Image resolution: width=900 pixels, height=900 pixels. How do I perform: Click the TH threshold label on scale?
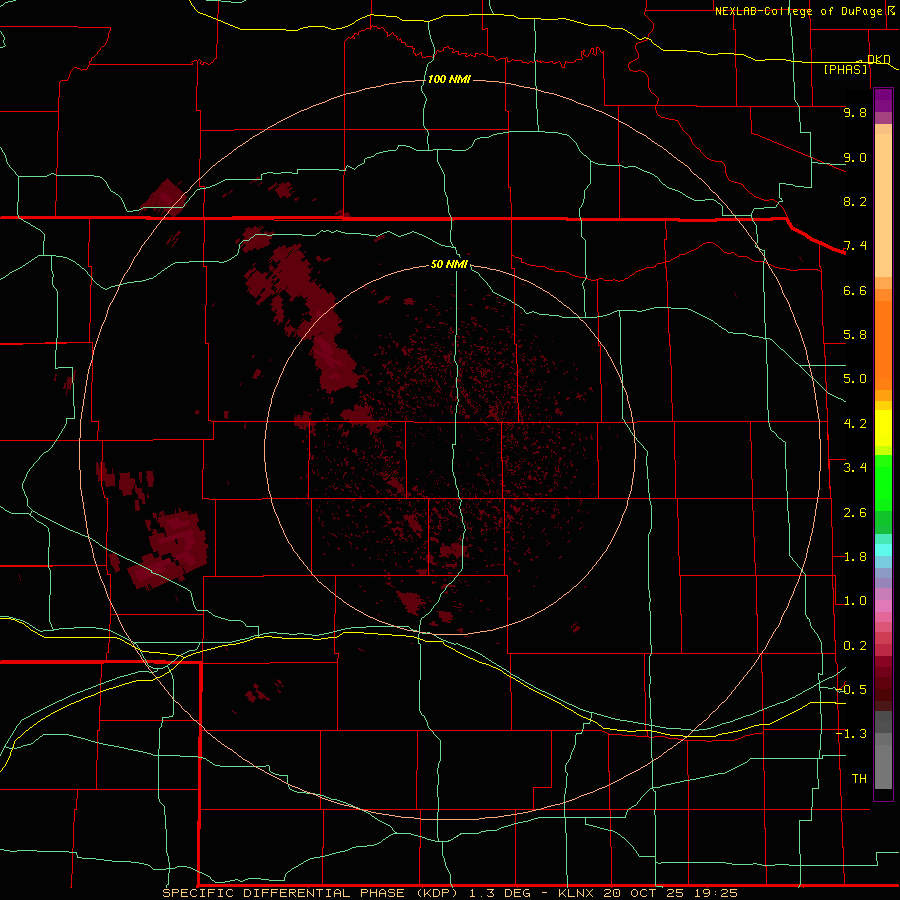859,778
